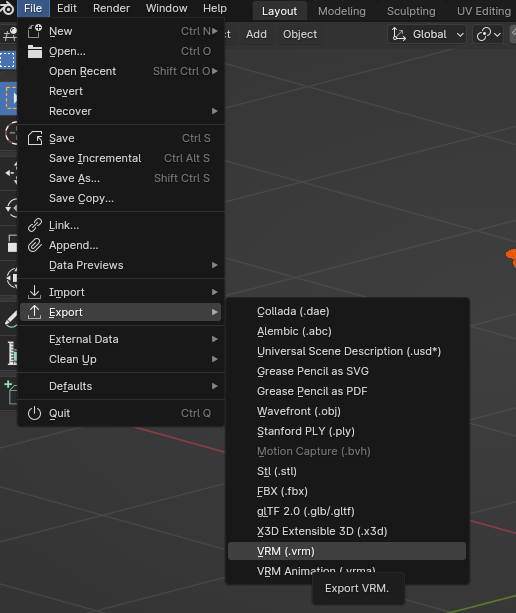Click the Import download-arrow icon
The width and height of the screenshot is (516, 613).
(34, 292)
